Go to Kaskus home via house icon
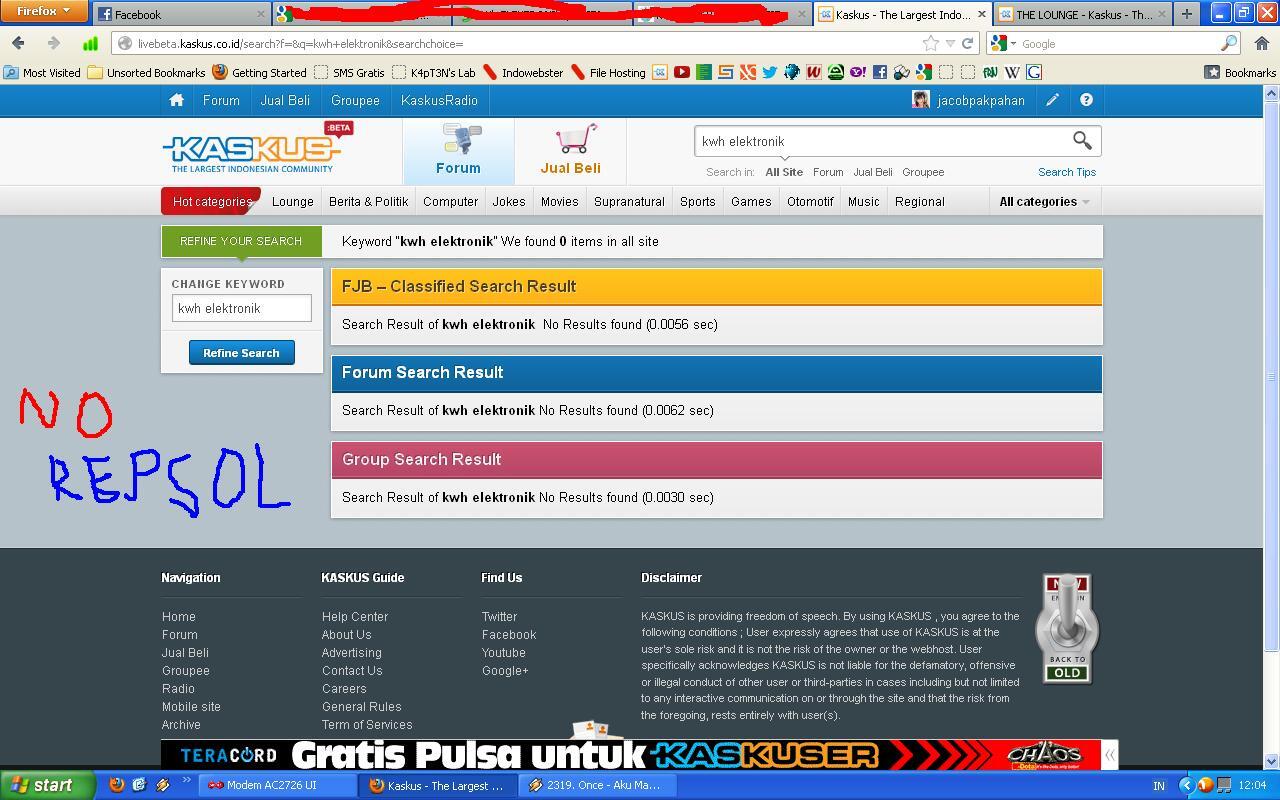The image size is (1280, 800). 176,100
